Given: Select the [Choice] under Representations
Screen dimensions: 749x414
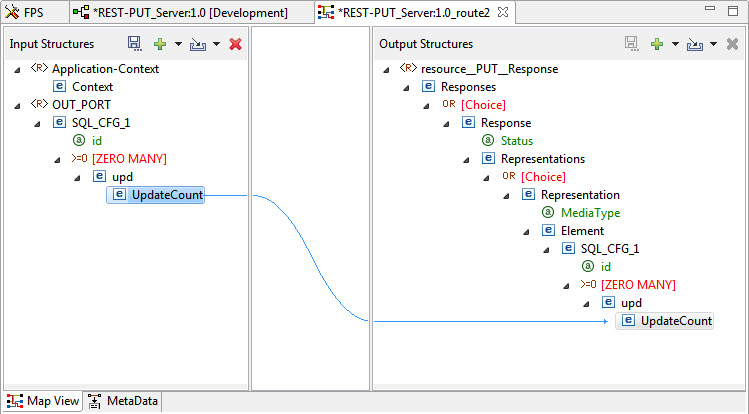Looking at the screenshot, I should point(543,177).
